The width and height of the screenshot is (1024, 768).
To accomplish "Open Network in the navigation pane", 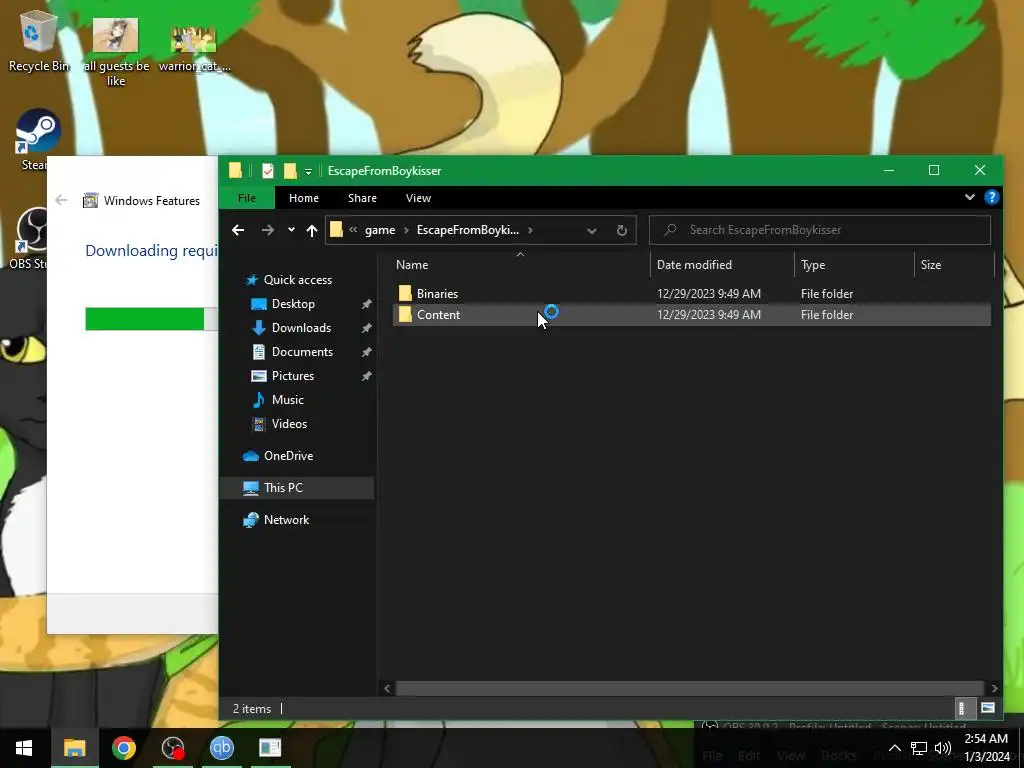I will click(x=286, y=520).
